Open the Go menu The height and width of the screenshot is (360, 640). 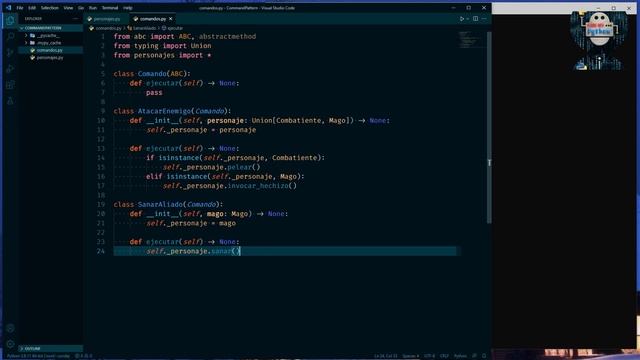[81, 8]
